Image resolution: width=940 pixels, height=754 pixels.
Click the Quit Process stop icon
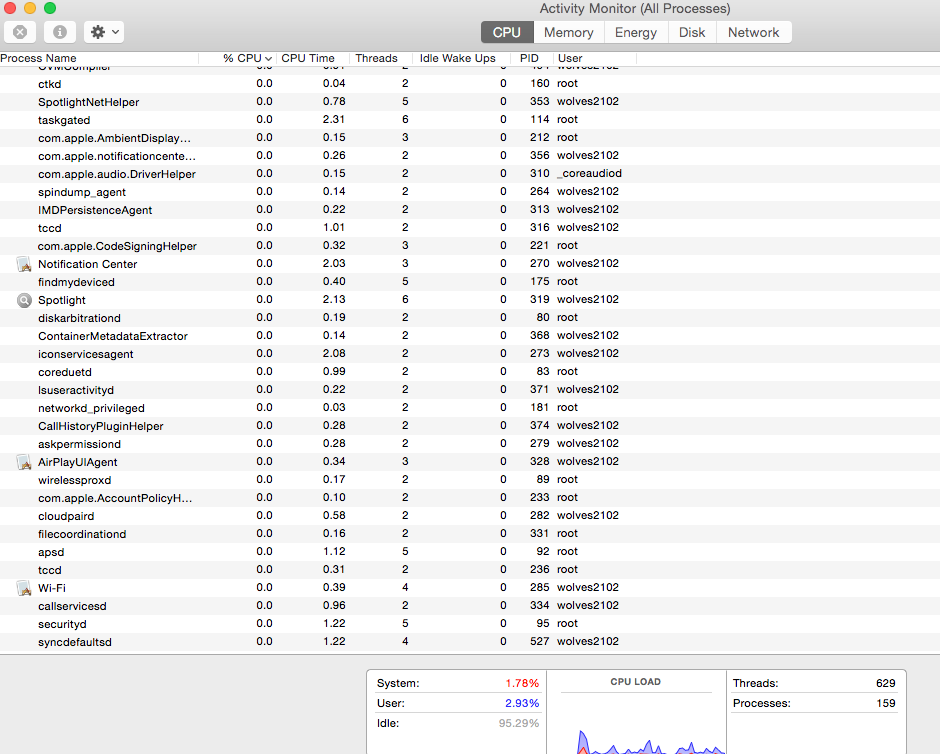click(x=20, y=32)
